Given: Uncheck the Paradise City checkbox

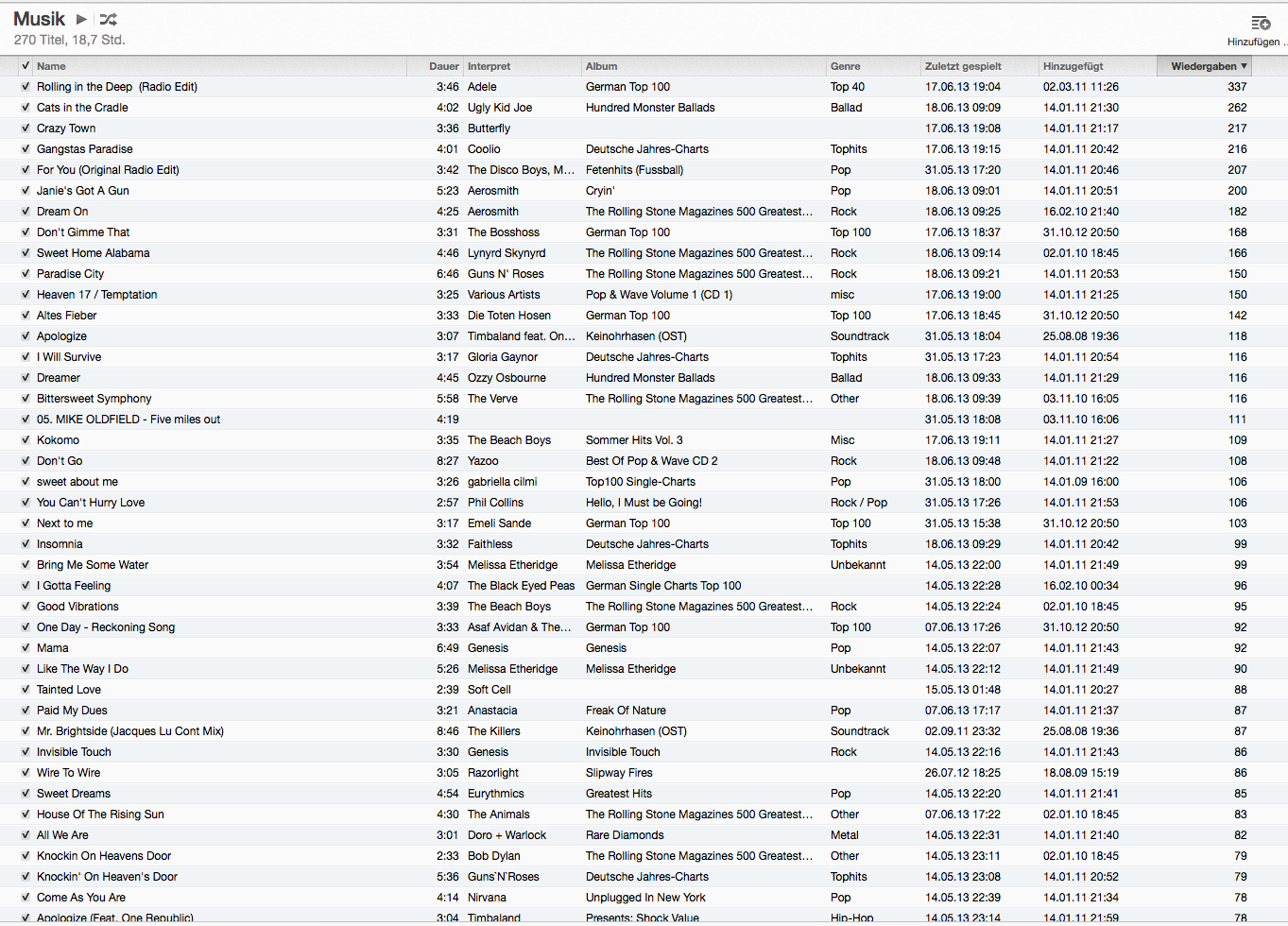Looking at the screenshot, I should click(x=26, y=274).
